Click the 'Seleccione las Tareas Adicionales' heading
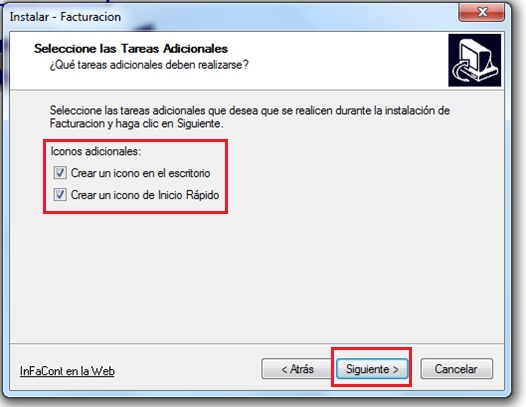 click(x=131, y=49)
